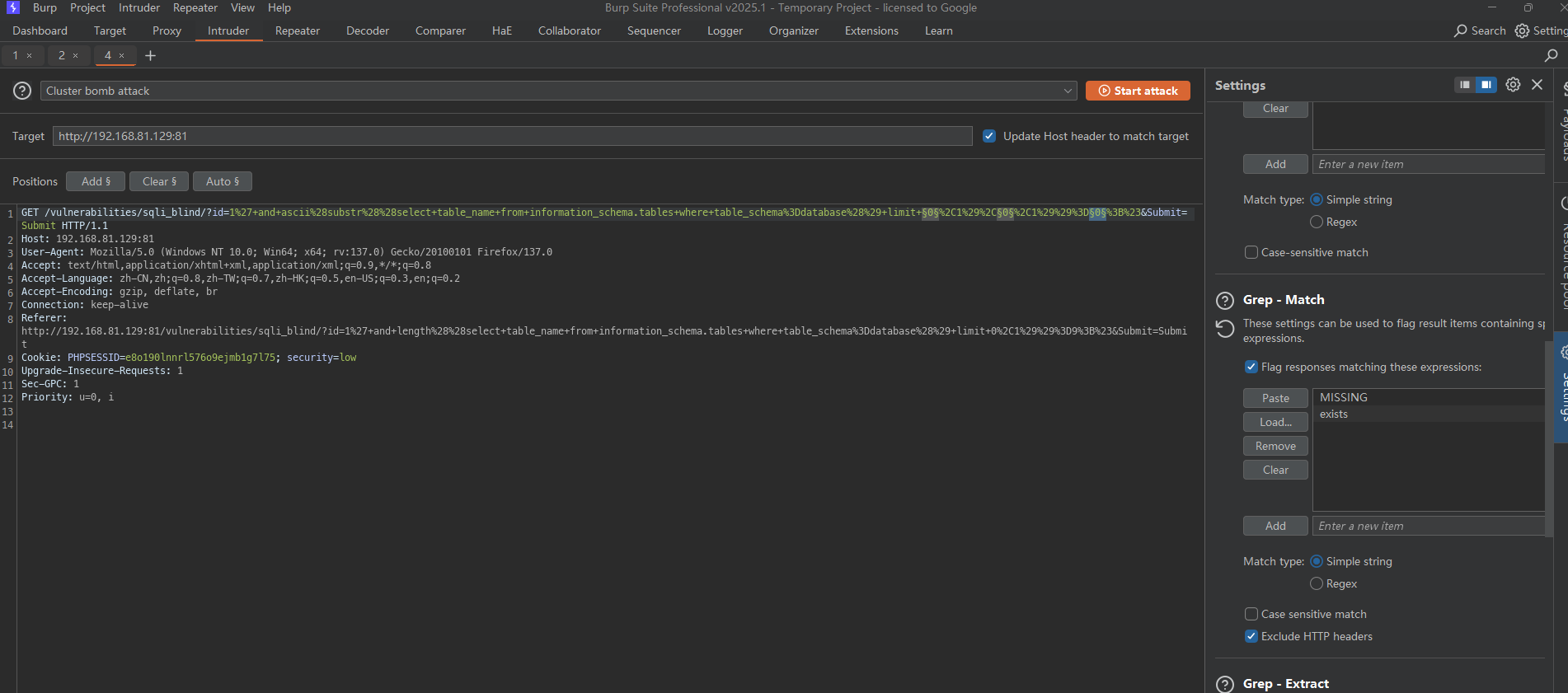
Task: Click Add button under Grep - Match list
Action: (x=1275, y=526)
